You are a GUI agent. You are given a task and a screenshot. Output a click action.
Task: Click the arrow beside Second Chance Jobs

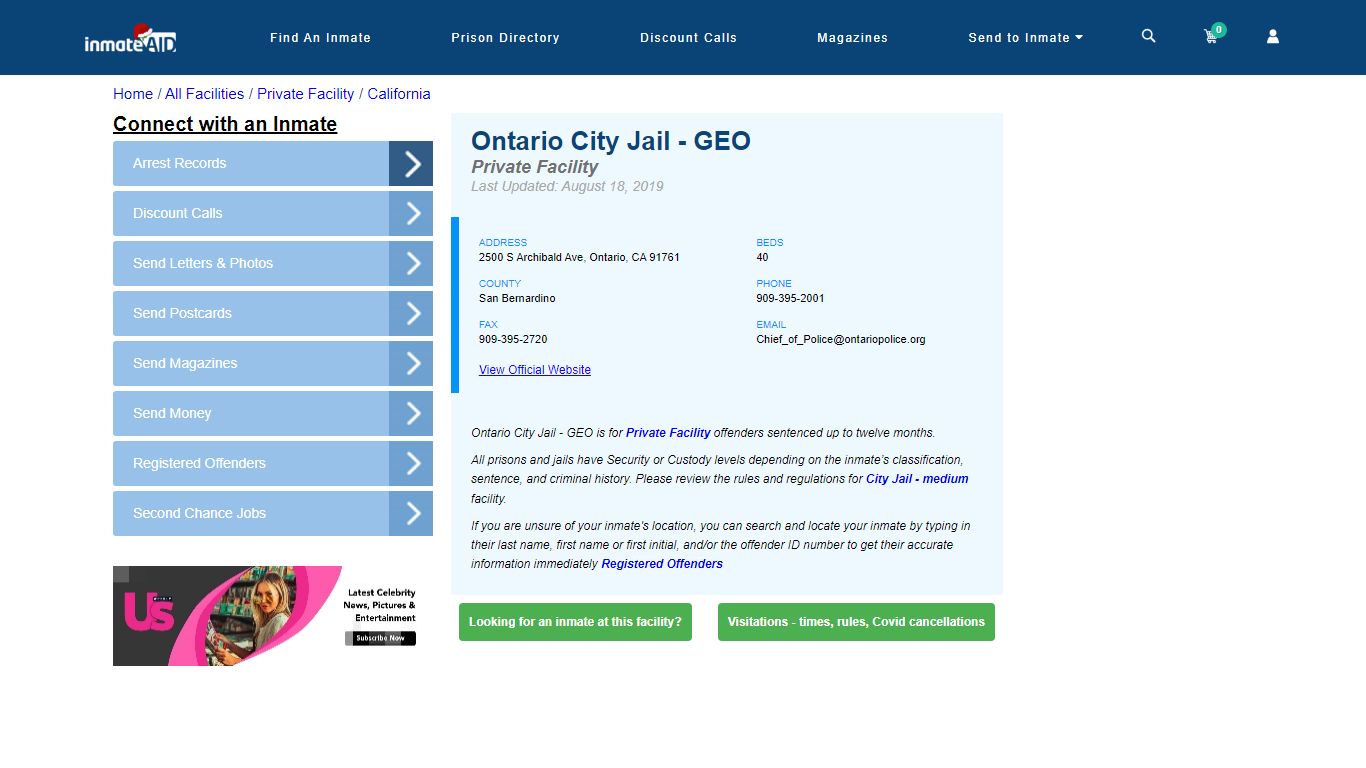(x=411, y=513)
